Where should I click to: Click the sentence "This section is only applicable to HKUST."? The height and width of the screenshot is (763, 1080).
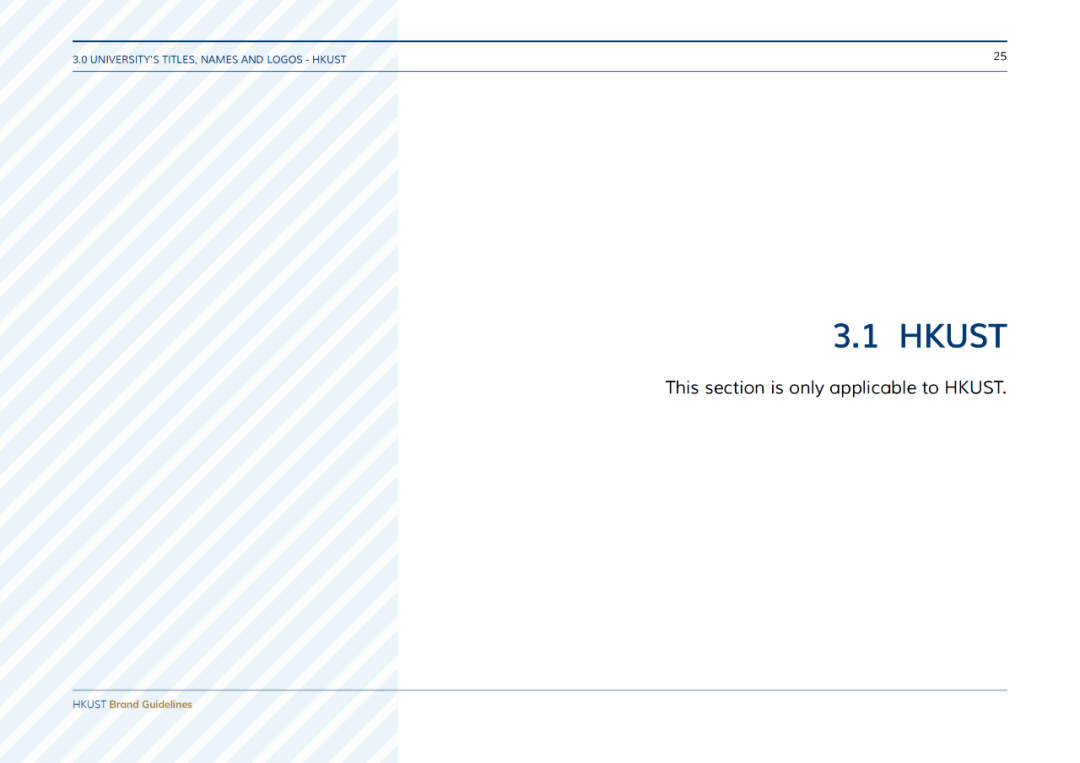(x=835, y=388)
